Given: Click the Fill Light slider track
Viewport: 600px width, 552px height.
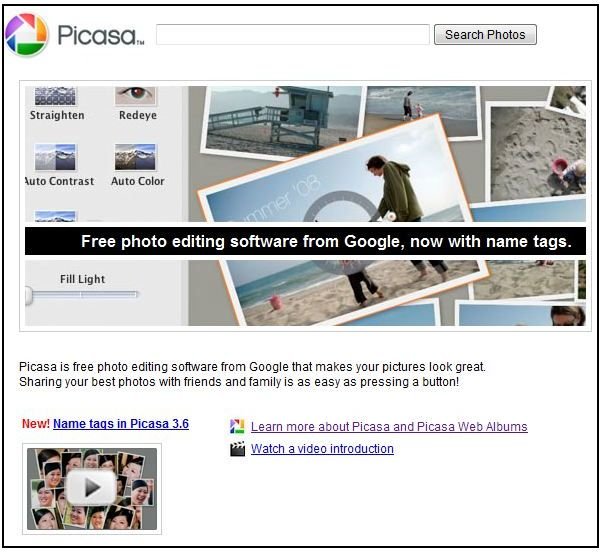Looking at the screenshot, I should 84,295.
